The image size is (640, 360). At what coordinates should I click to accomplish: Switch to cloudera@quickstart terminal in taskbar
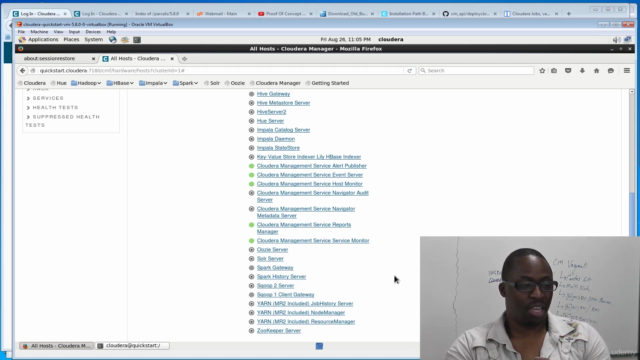pyautogui.click(x=133, y=346)
